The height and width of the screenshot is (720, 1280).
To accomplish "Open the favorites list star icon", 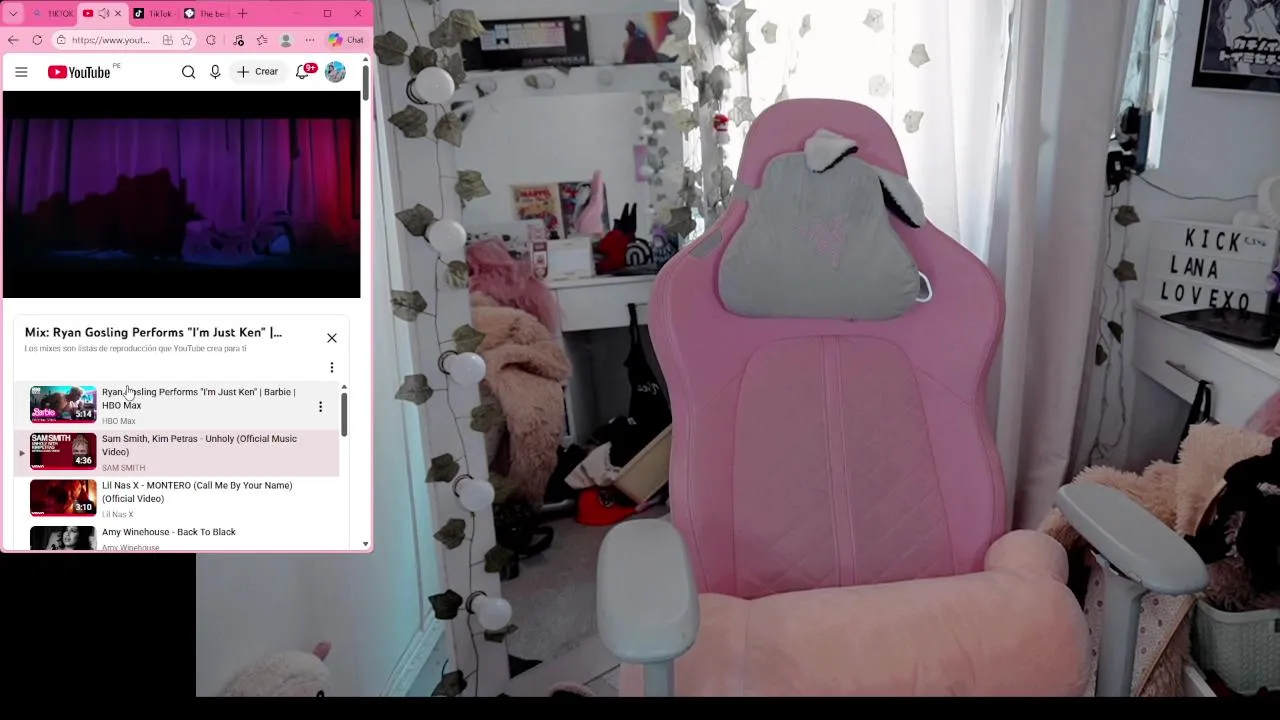I will (x=262, y=40).
